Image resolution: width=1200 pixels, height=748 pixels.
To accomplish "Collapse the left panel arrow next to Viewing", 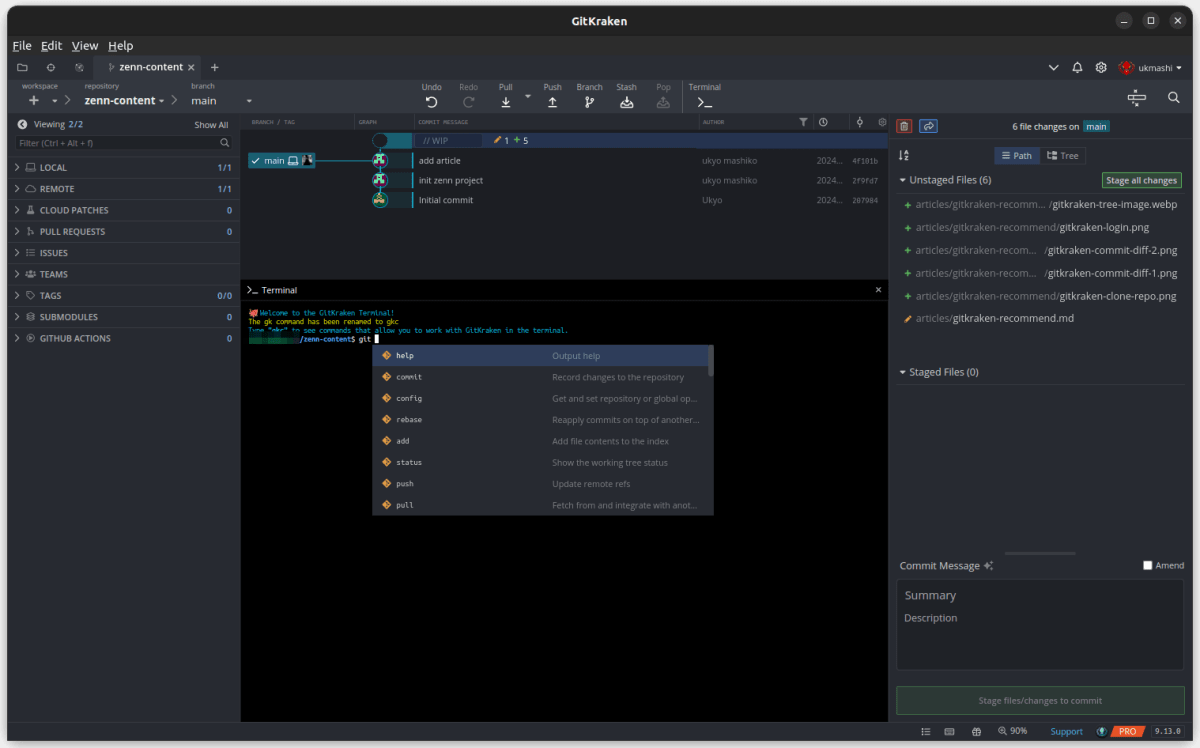I will click(x=23, y=125).
